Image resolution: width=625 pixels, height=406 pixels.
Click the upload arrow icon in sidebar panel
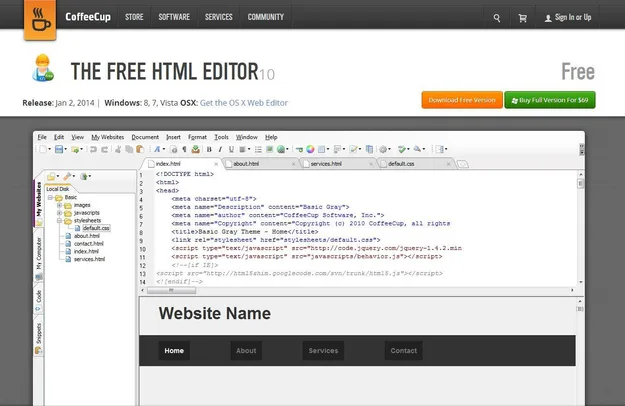(83, 176)
